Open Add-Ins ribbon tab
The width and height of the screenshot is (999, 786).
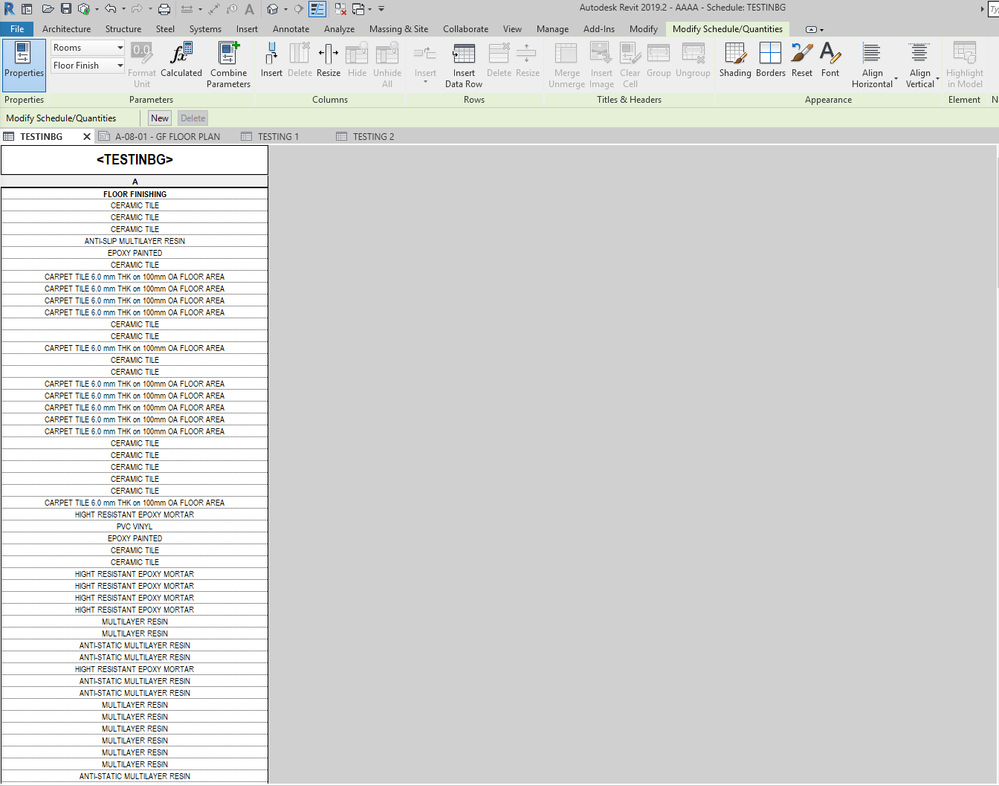click(599, 29)
